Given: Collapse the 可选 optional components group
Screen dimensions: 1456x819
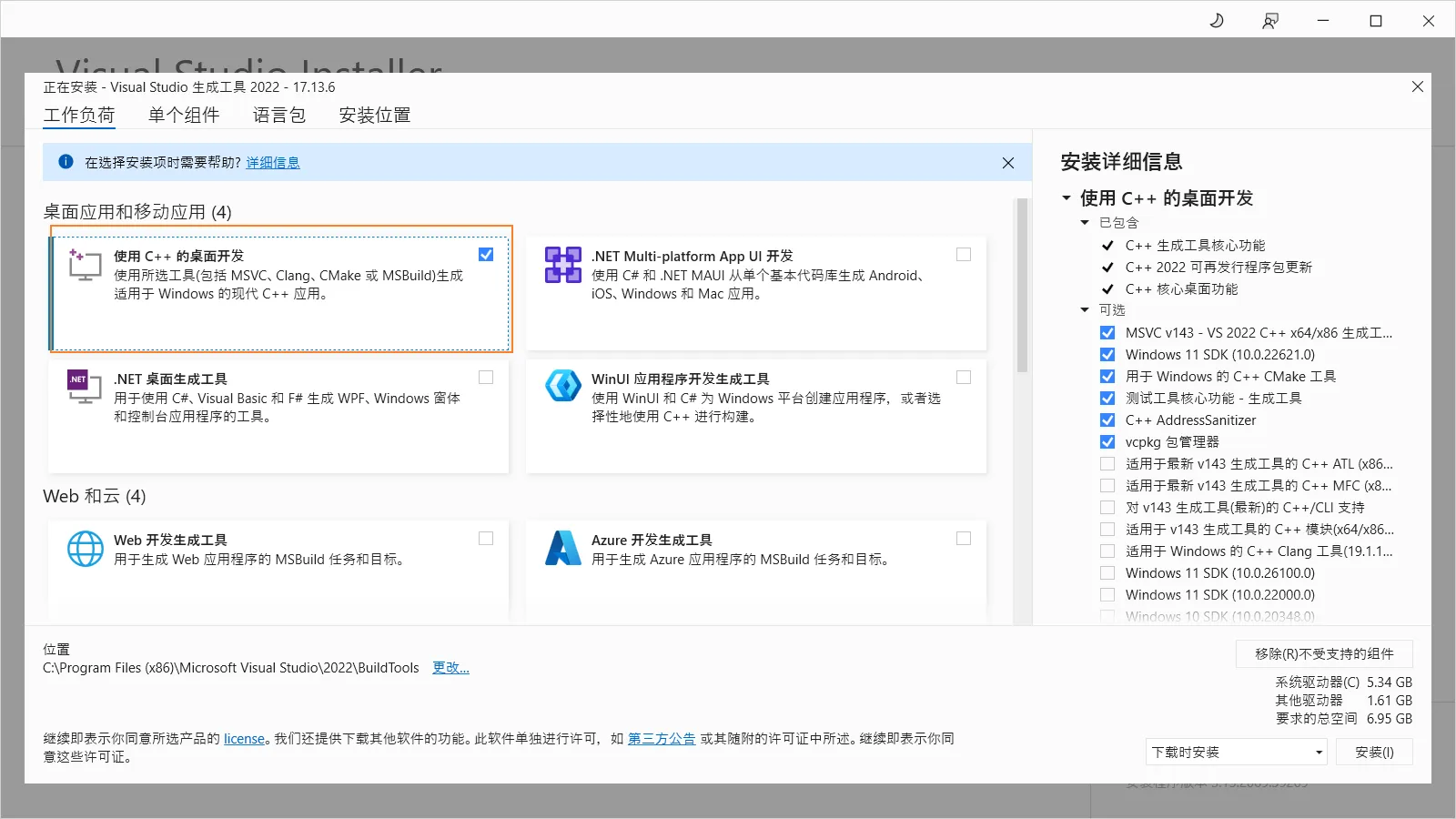Looking at the screenshot, I should click(1085, 310).
